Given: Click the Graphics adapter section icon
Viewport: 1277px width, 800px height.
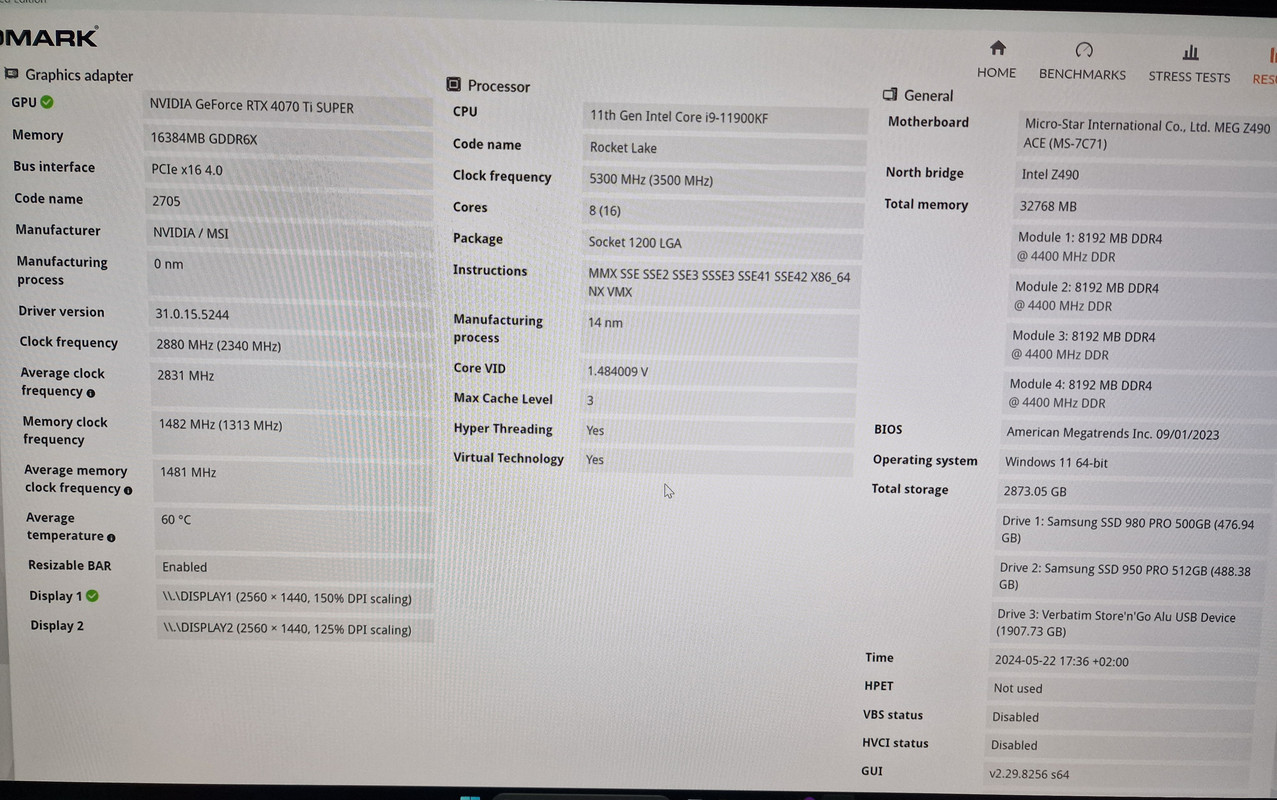Looking at the screenshot, I should coord(11,74).
